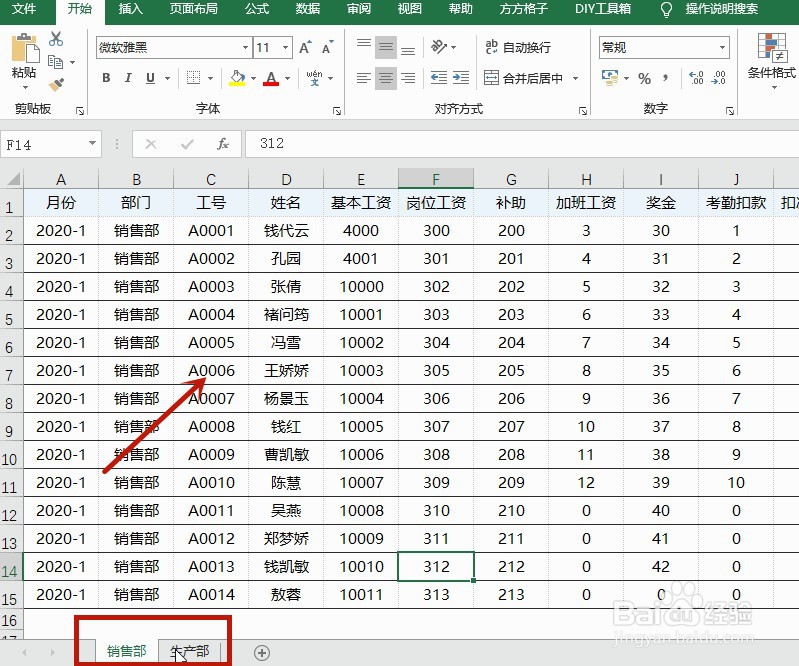Align text right
The width and height of the screenshot is (799, 666).
(x=408, y=78)
